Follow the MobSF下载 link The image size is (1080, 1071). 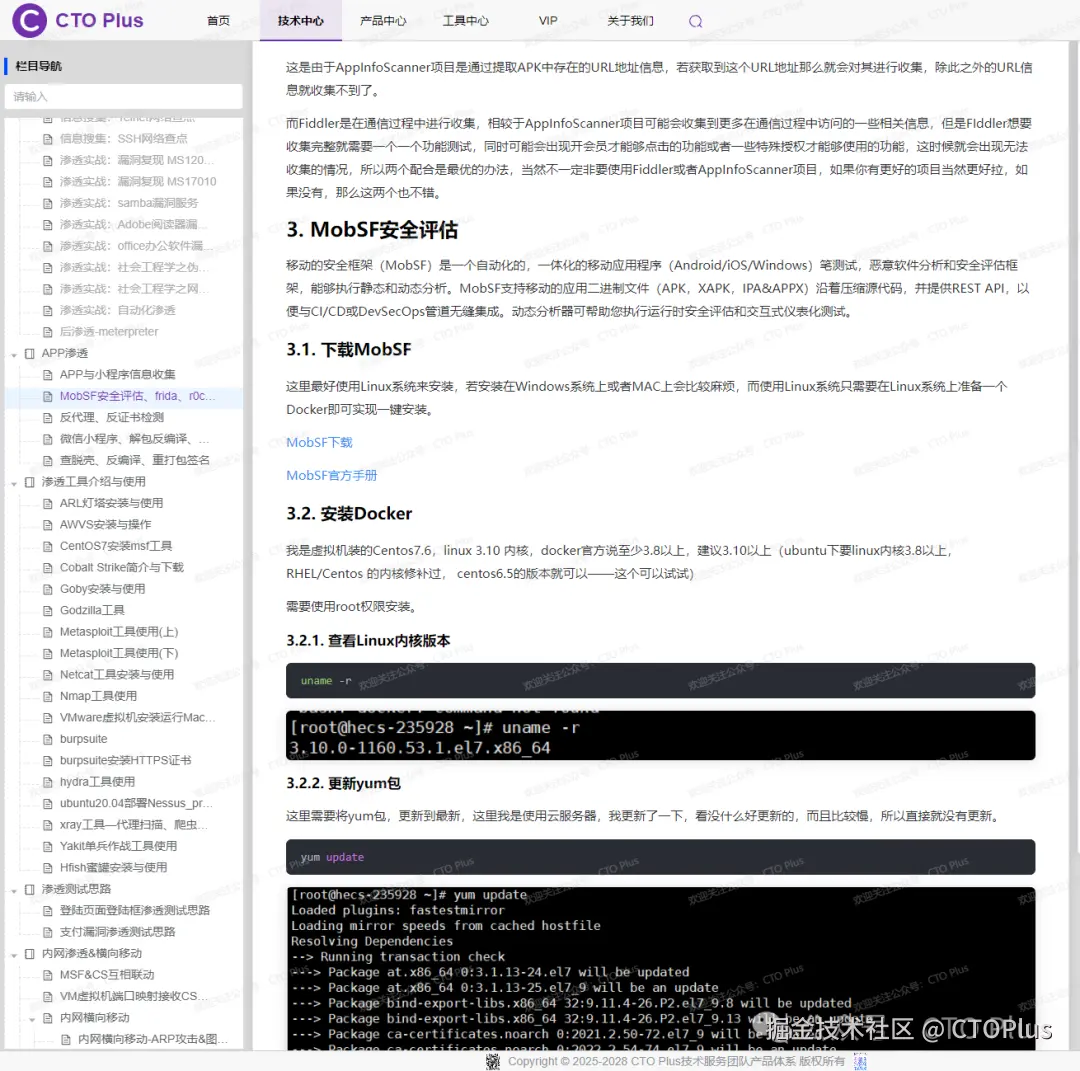[x=319, y=442]
